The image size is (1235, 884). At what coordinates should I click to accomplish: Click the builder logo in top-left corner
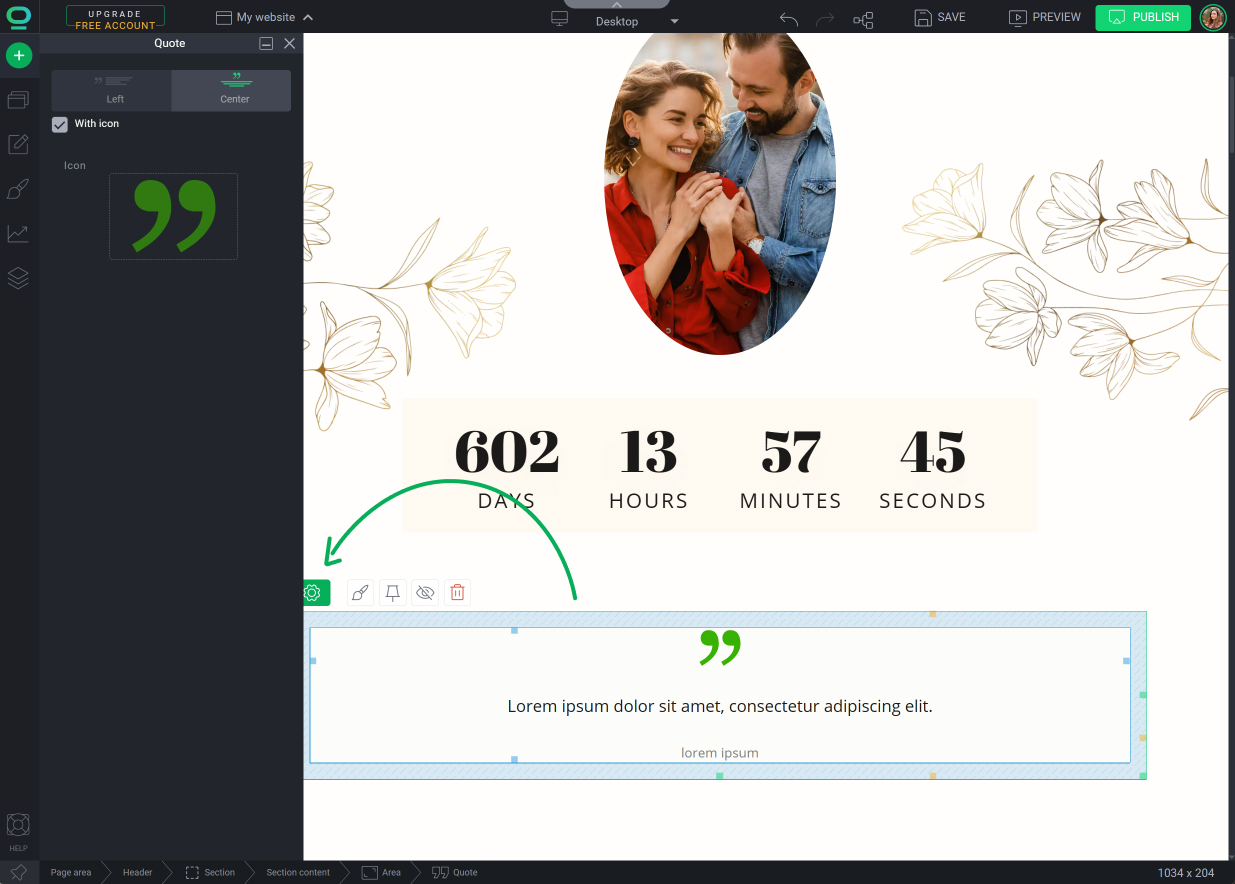(x=19, y=17)
